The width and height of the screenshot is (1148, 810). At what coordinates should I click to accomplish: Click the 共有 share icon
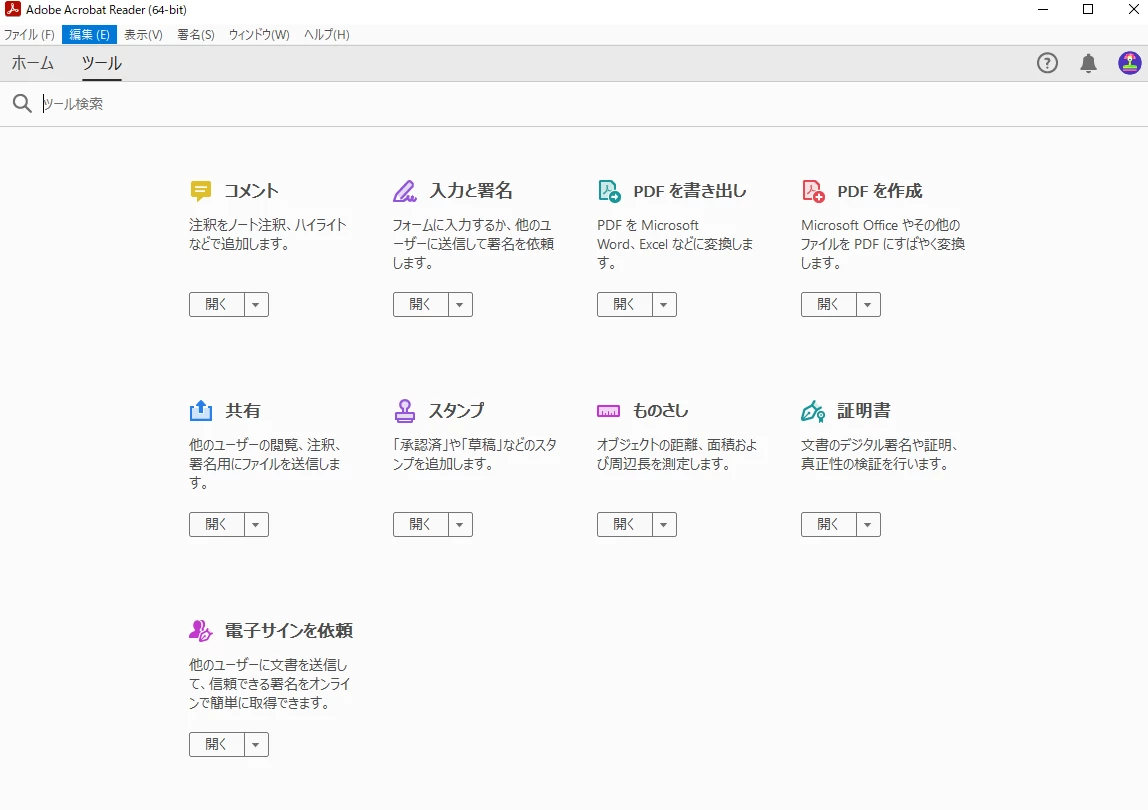point(201,411)
